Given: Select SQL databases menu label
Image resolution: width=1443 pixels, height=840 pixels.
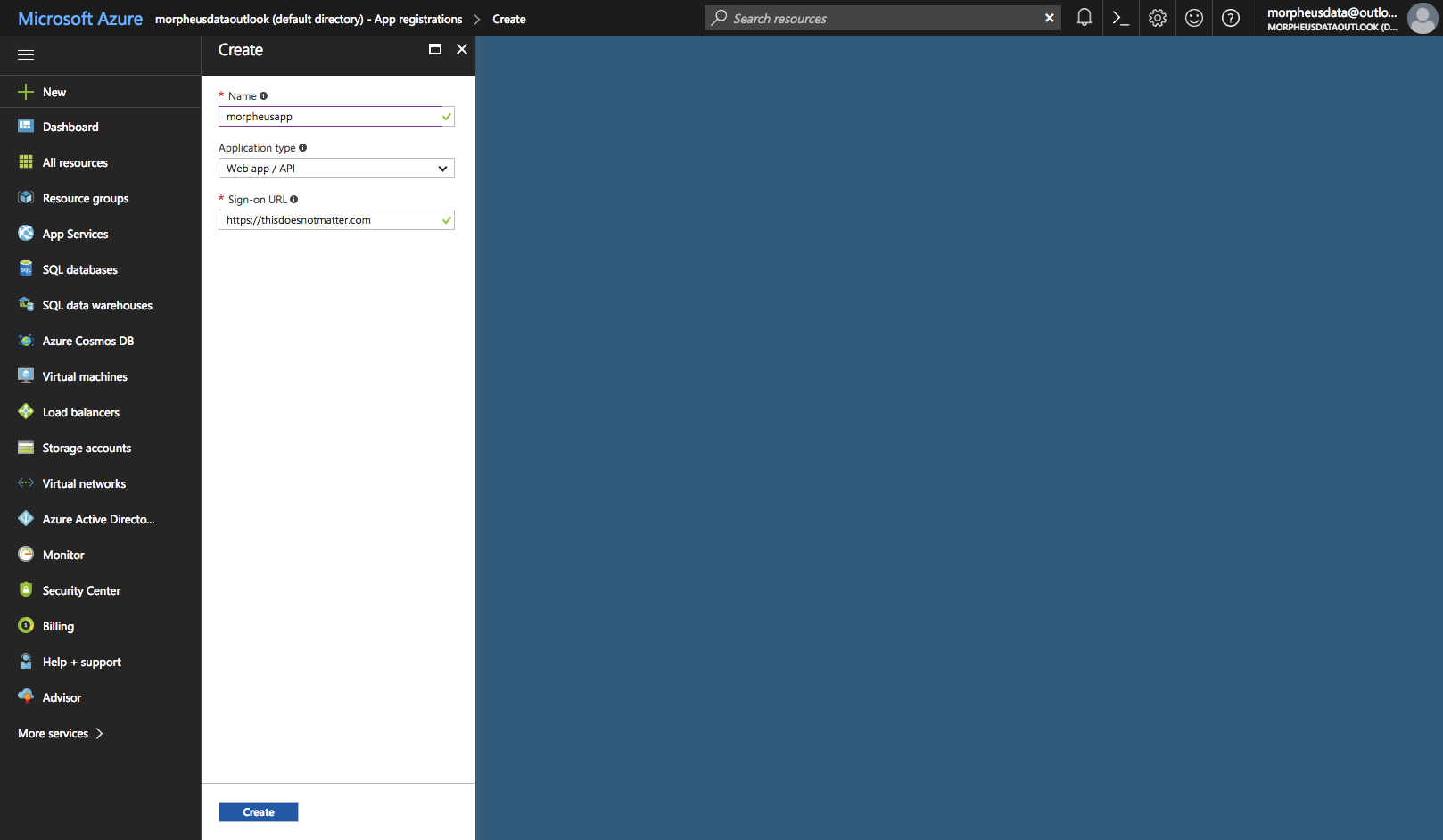Looking at the screenshot, I should click(x=80, y=269).
